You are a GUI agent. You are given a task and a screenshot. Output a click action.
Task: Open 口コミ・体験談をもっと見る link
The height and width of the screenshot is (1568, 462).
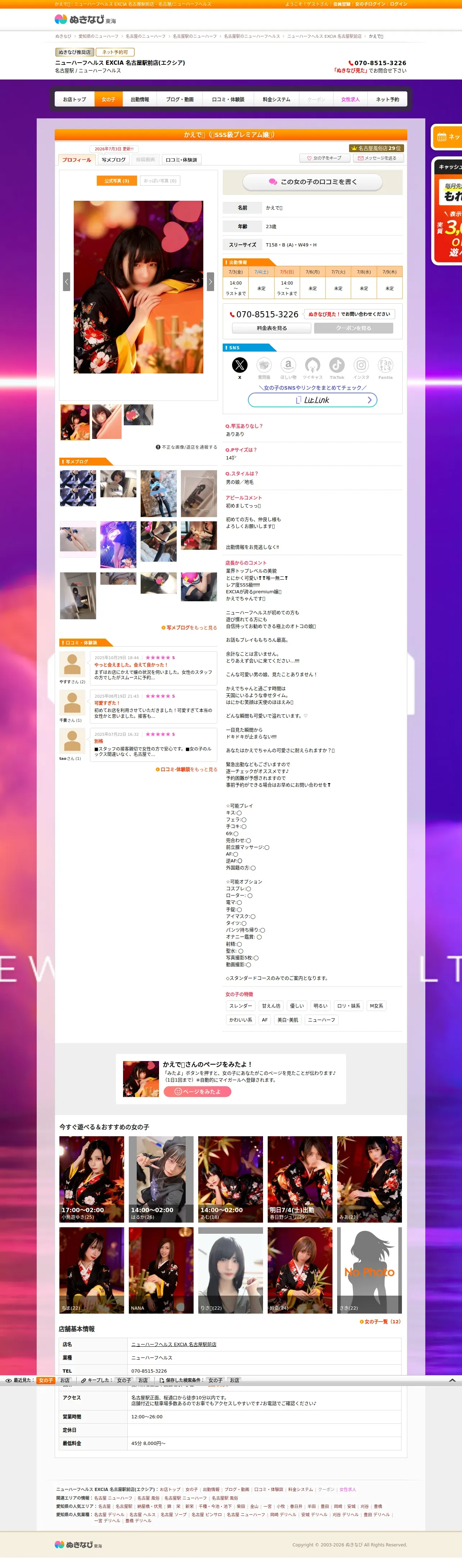tap(186, 769)
